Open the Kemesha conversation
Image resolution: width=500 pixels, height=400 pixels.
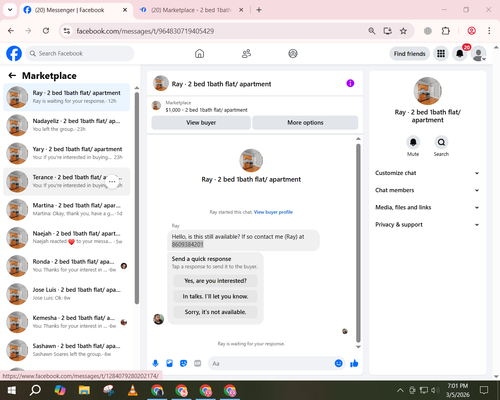[66, 322]
